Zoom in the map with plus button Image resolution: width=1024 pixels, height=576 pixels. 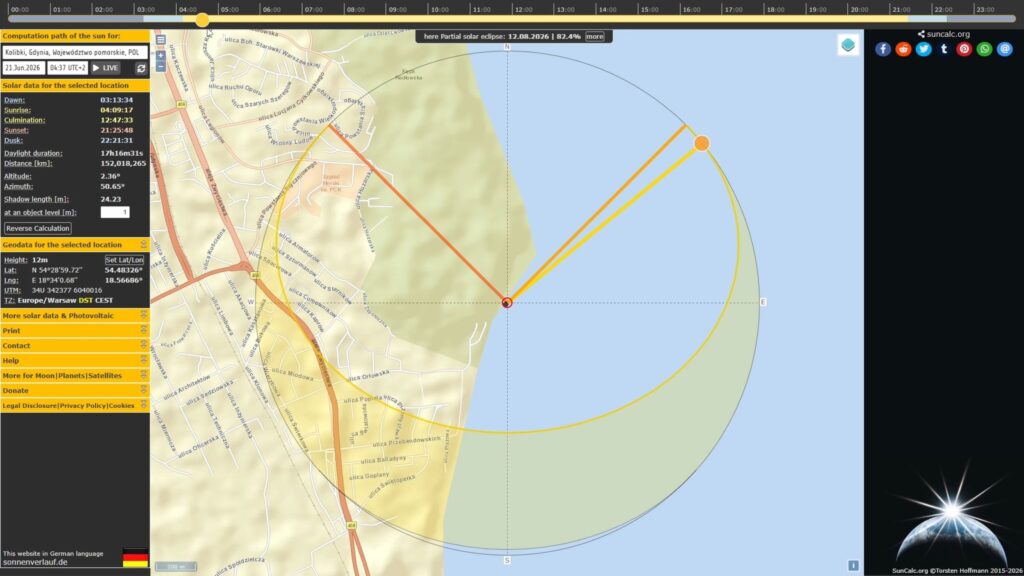161,56
